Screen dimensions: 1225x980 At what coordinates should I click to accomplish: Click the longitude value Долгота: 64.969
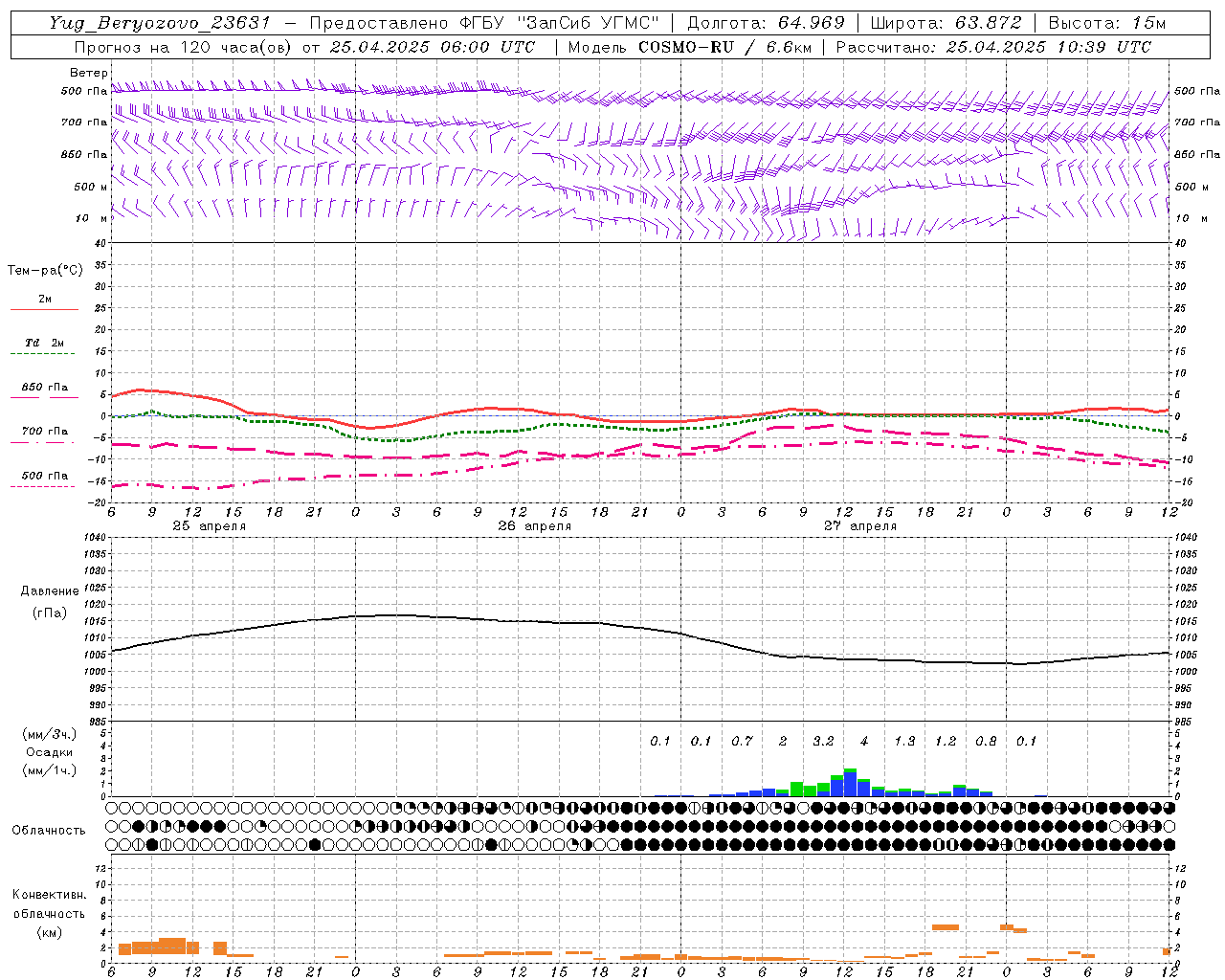tap(767, 23)
